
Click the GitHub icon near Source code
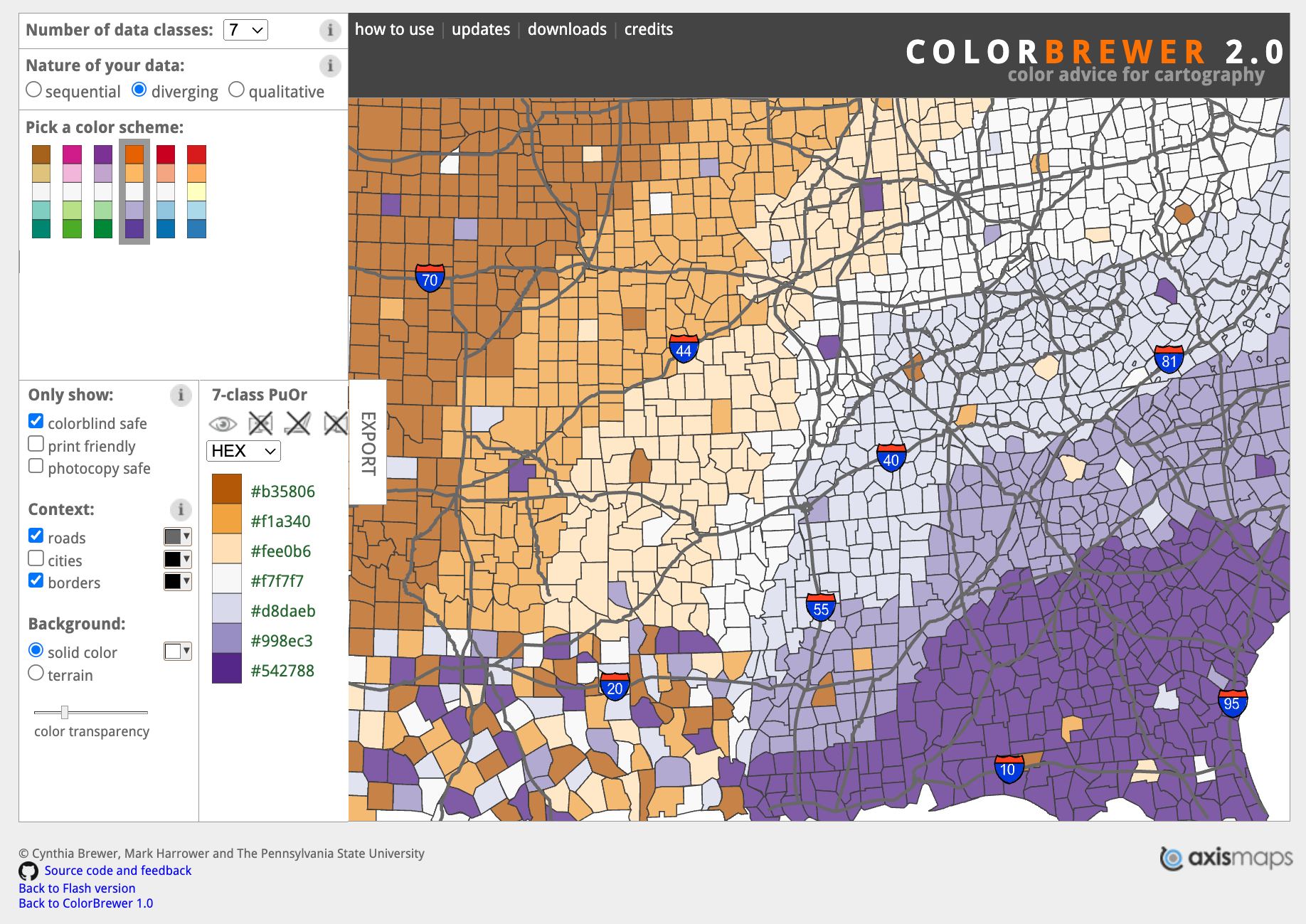pyautogui.click(x=28, y=870)
